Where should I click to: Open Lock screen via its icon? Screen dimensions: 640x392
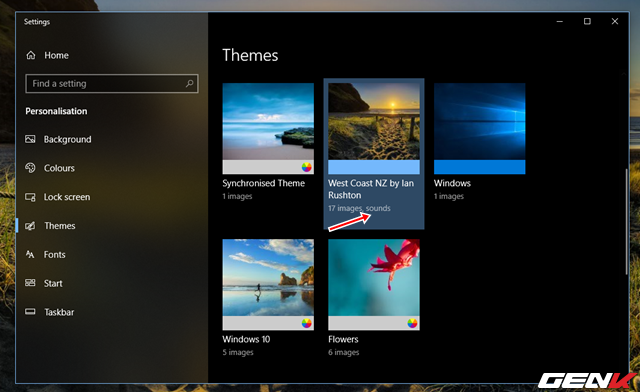point(30,197)
